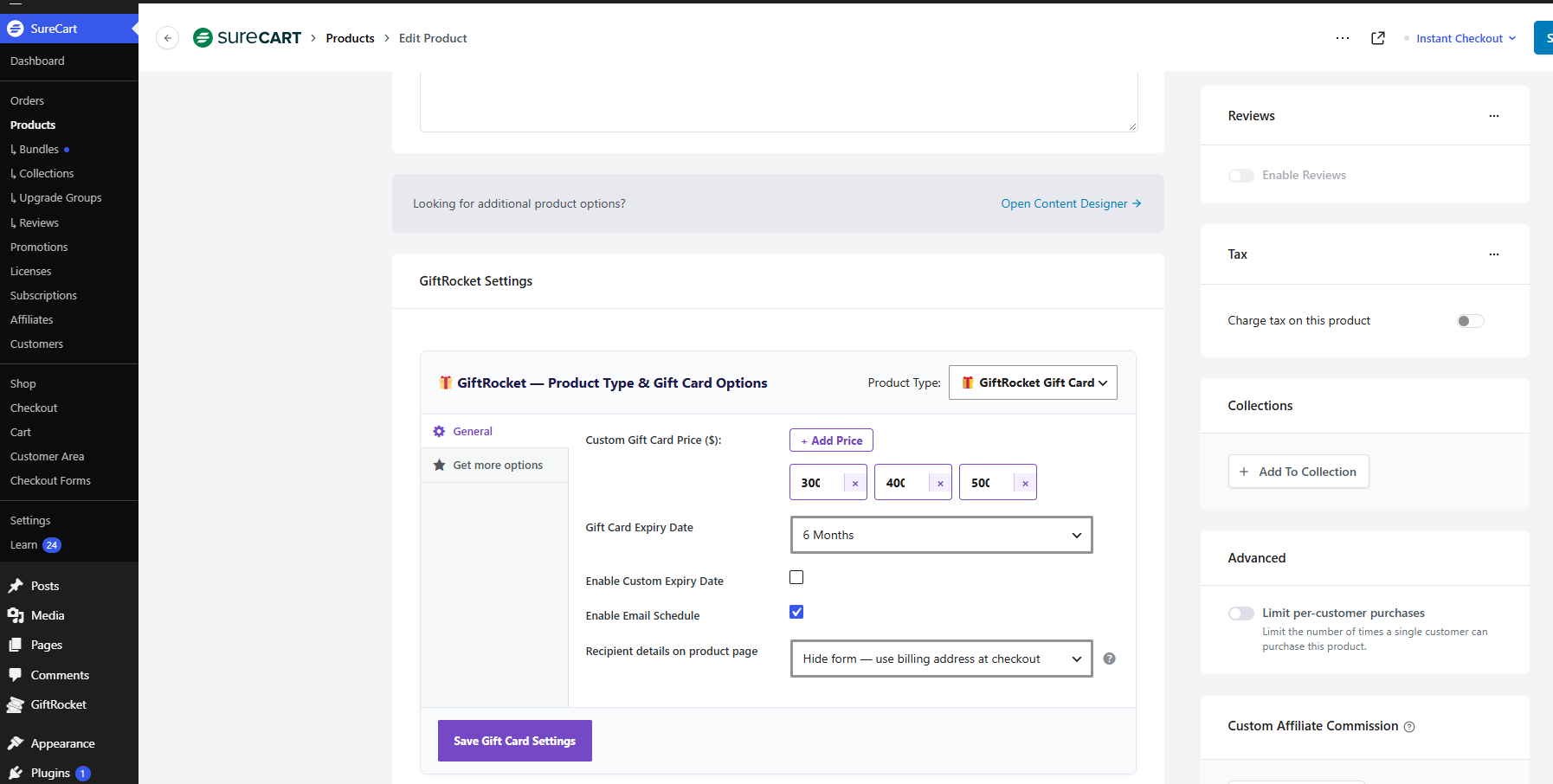Open Tax panel options menu
Screen dimensions: 1553x784
click(x=1494, y=254)
